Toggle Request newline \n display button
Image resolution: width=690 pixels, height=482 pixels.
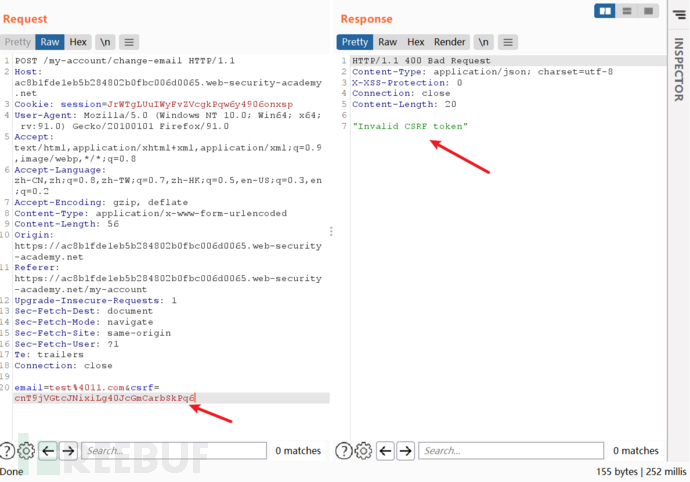click(x=105, y=42)
